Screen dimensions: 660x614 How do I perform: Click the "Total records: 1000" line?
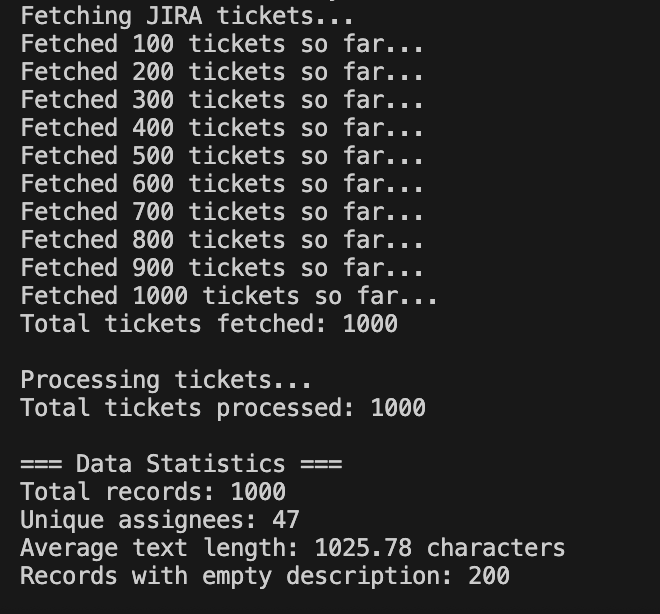153,492
